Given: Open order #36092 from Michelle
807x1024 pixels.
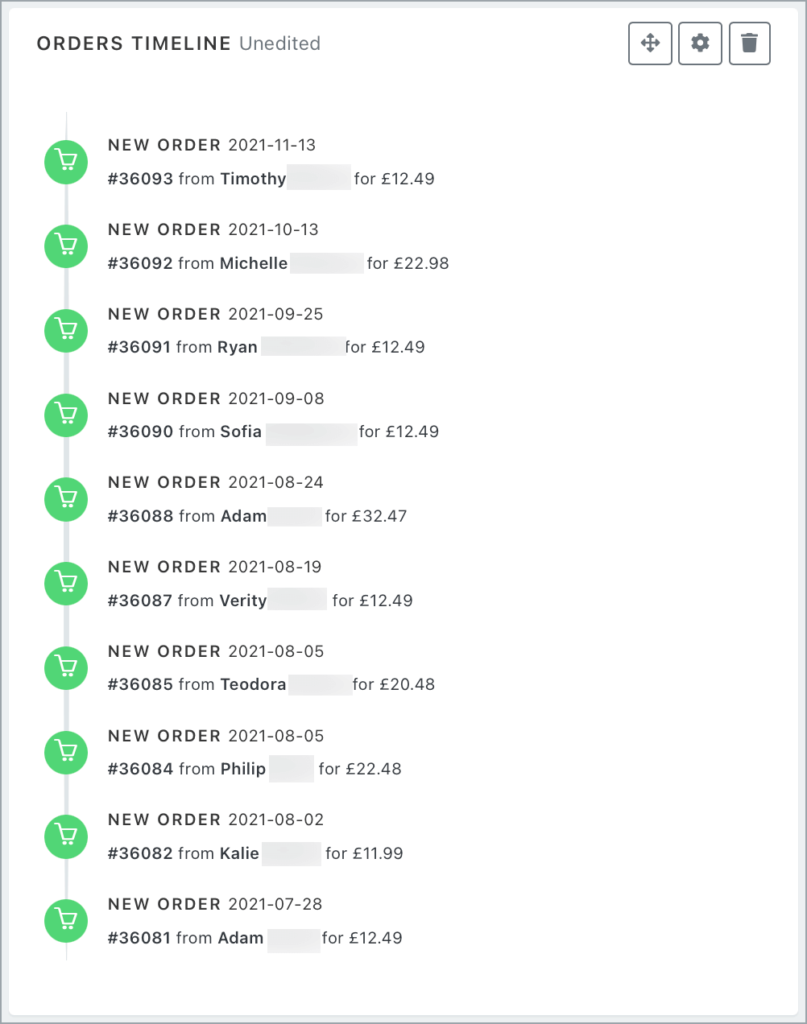Looking at the screenshot, I should tap(141, 264).
